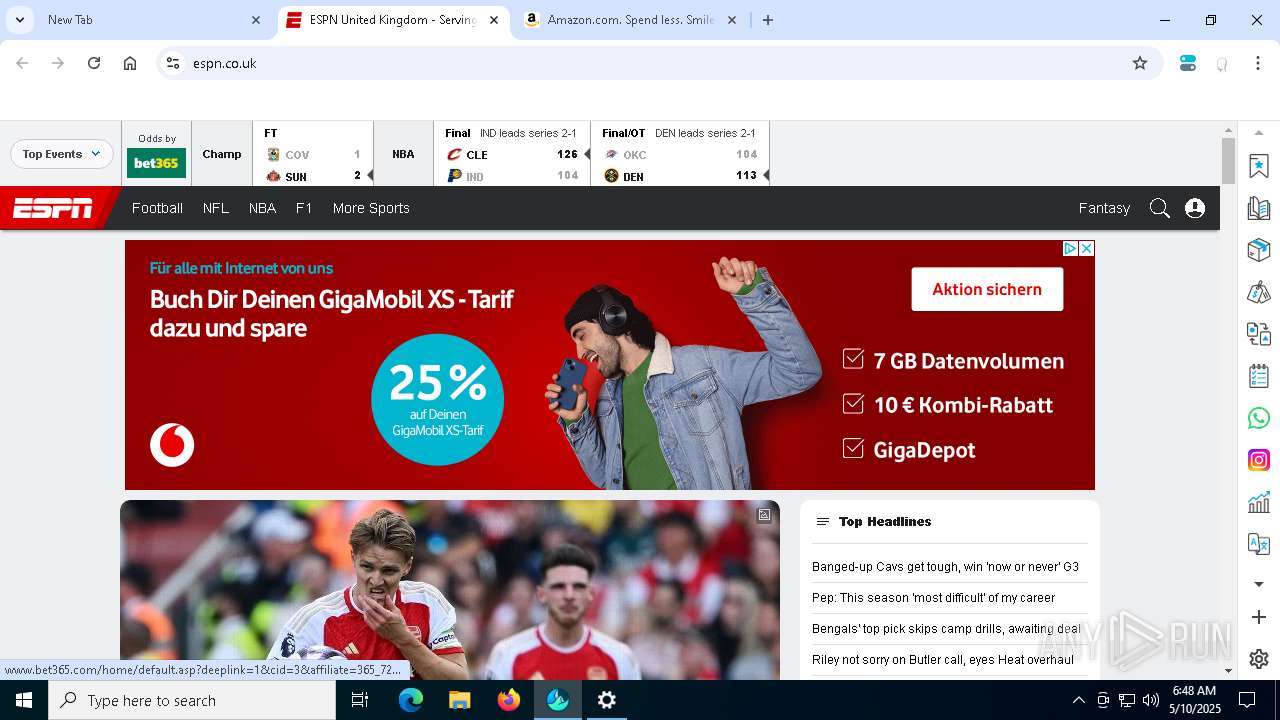Screen dimensions: 1280x720
Task: Open the file converter sidebar icon
Action: pyautogui.click(x=1259, y=334)
